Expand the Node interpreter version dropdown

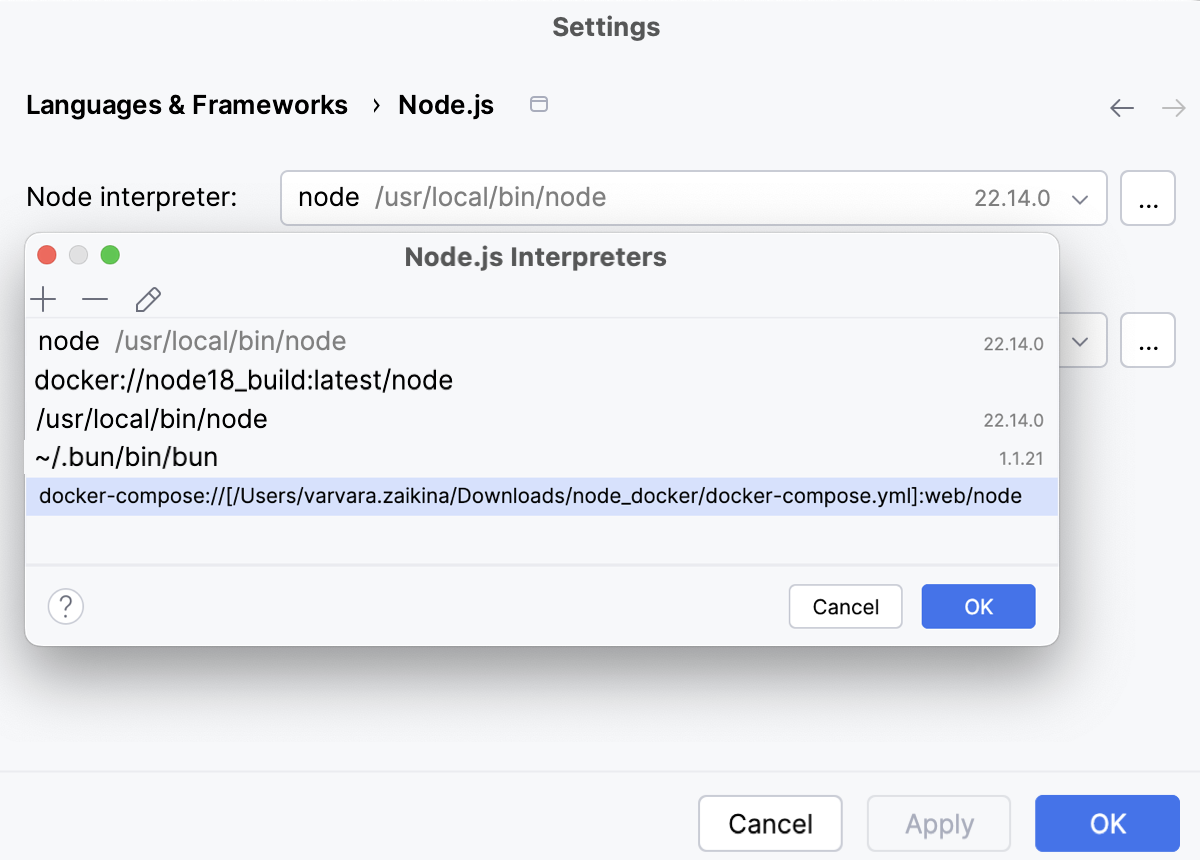pyautogui.click(x=1079, y=198)
